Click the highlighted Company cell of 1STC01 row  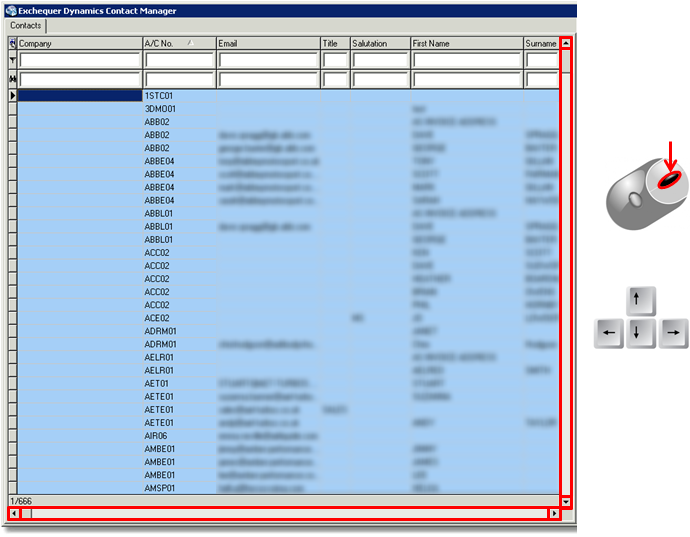[x=80, y=96]
